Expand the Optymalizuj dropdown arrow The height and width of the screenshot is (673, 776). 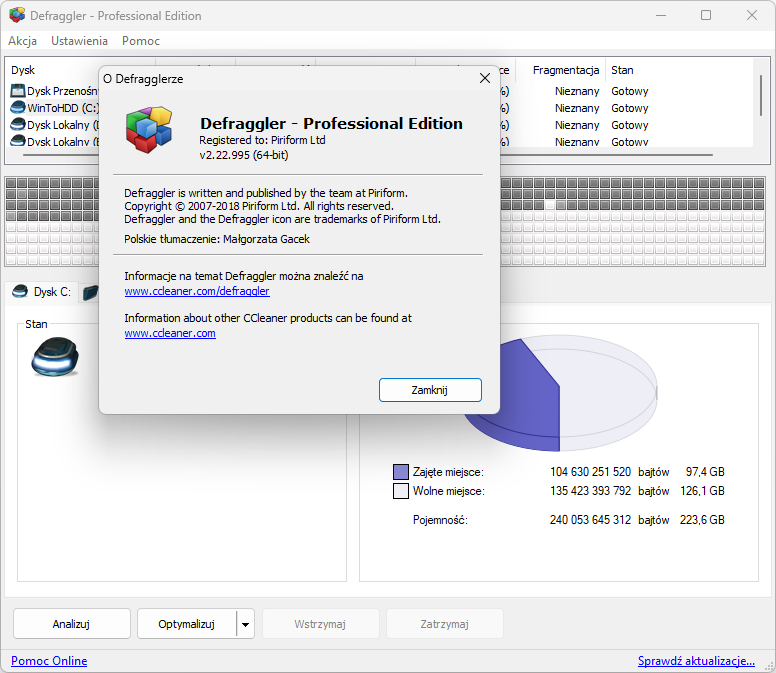coord(245,624)
